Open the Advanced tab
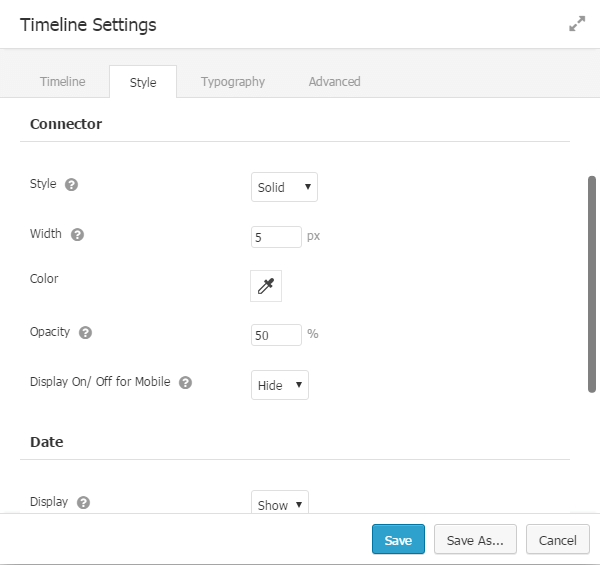The image size is (600, 565). [x=334, y=82]
